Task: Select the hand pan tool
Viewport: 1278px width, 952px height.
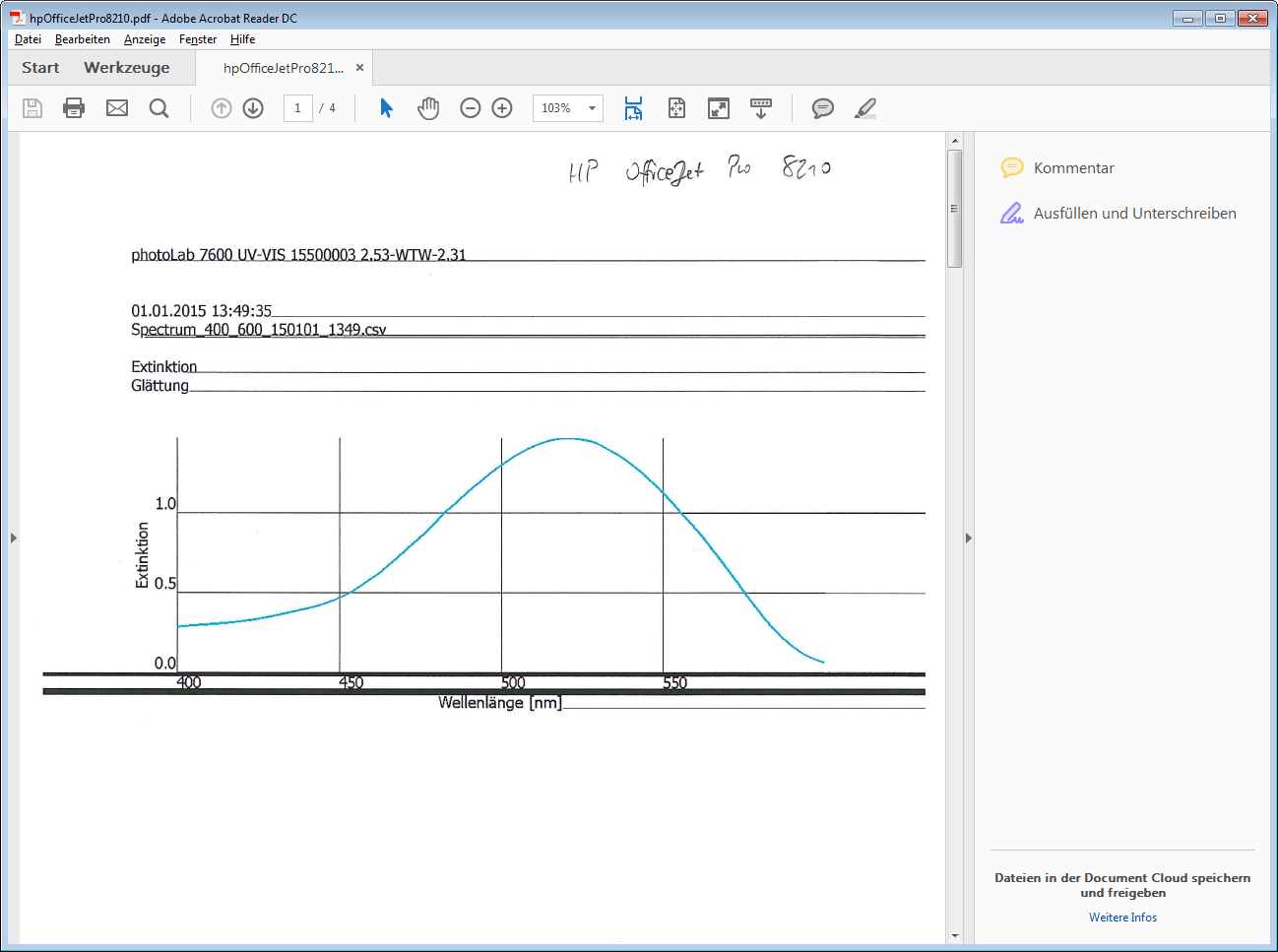Action: 428,108
